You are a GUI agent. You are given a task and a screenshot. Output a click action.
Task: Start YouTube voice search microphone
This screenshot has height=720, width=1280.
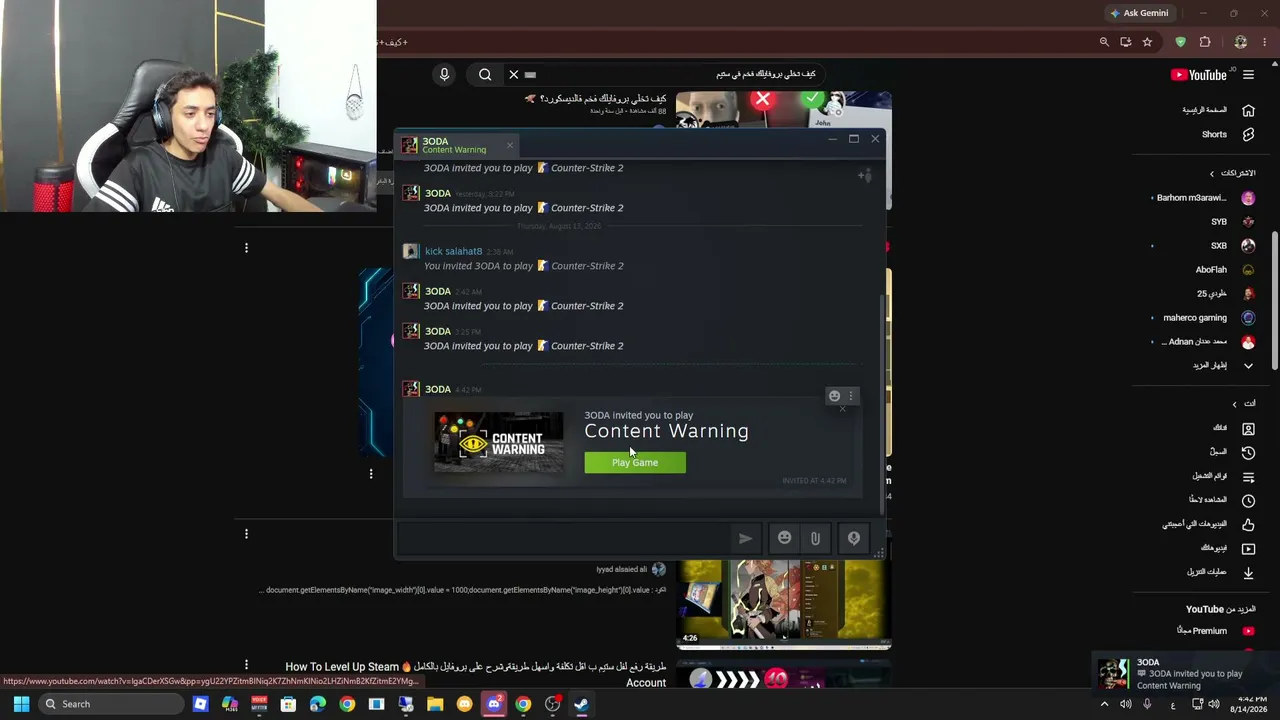(444, 74)
